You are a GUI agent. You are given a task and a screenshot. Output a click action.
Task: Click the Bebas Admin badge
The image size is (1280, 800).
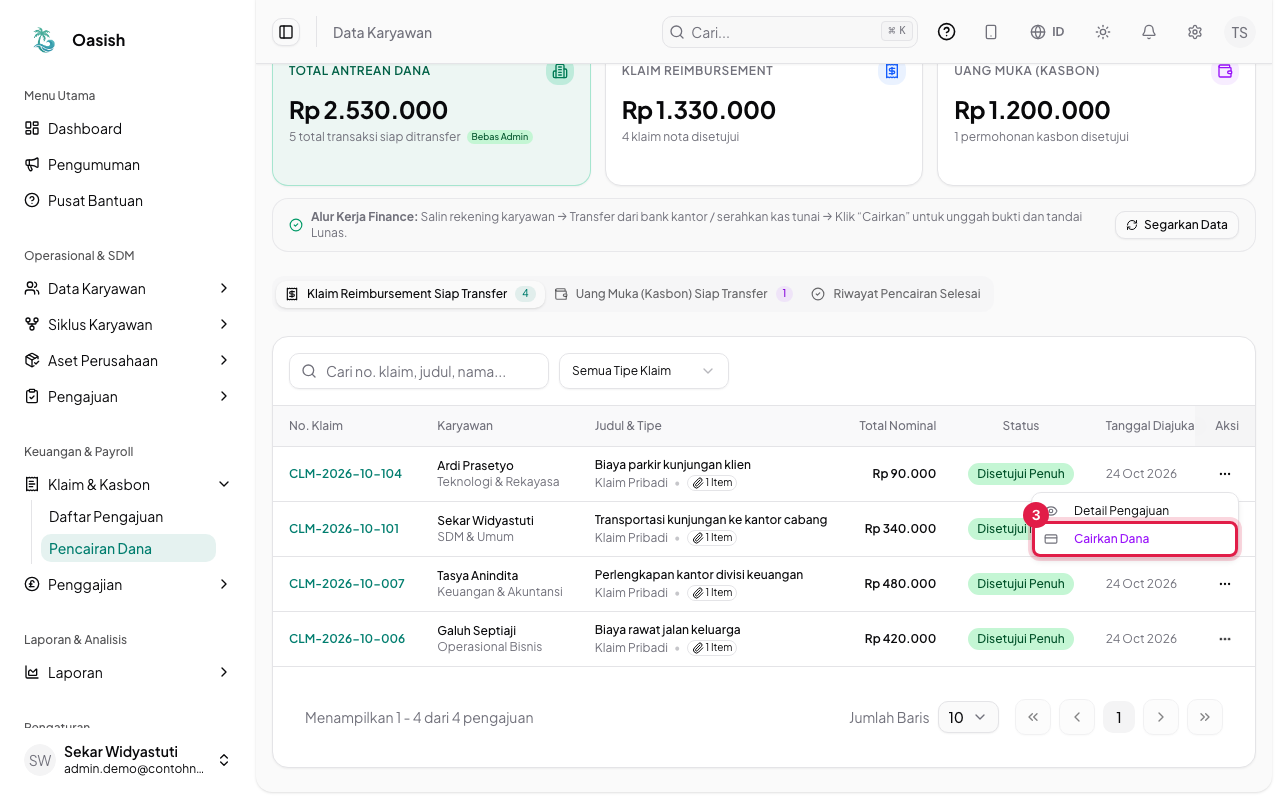coord(500,137)
